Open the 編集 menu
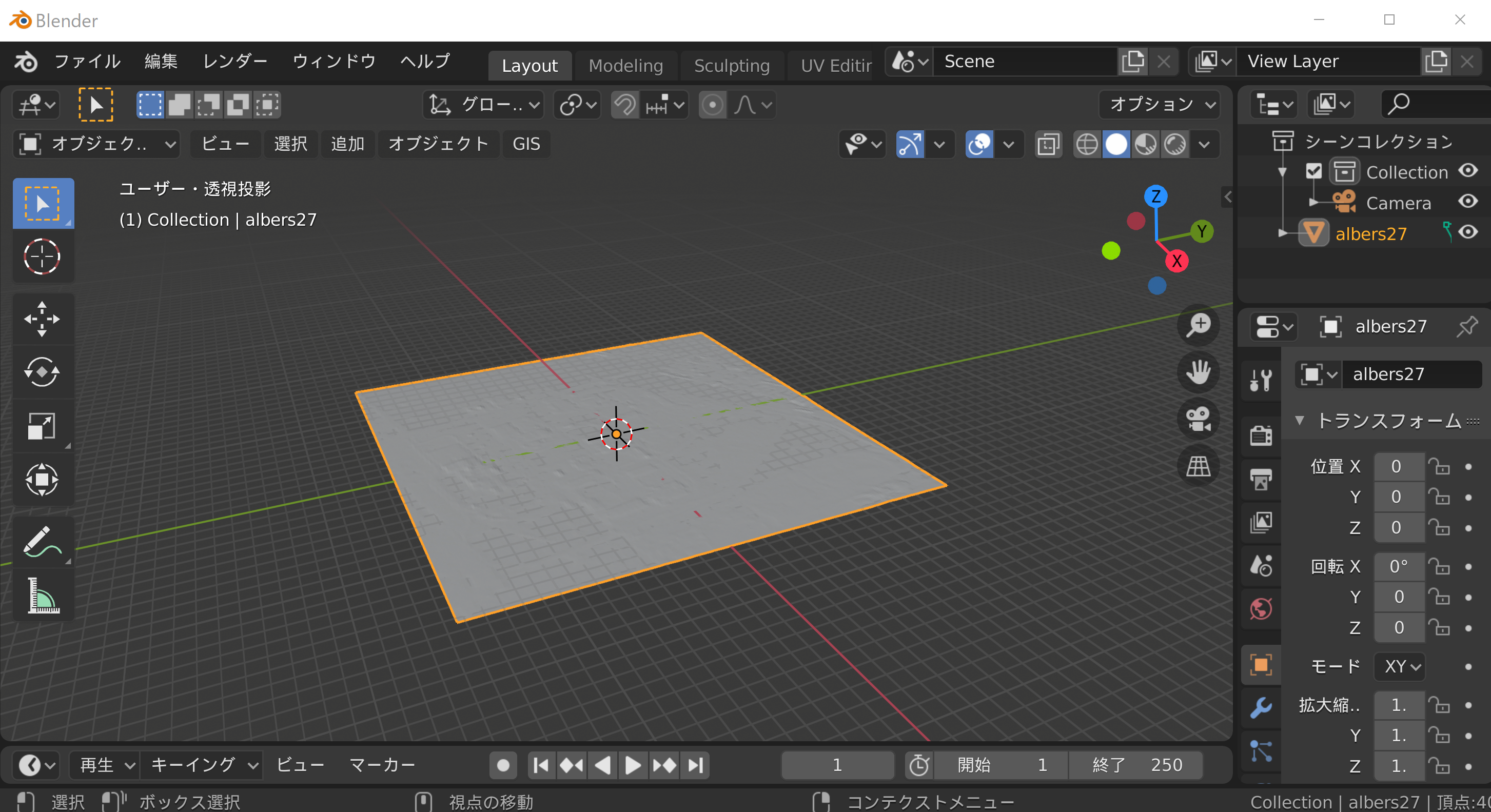This screenshot has height=812, width=1491. pos(161,61)
